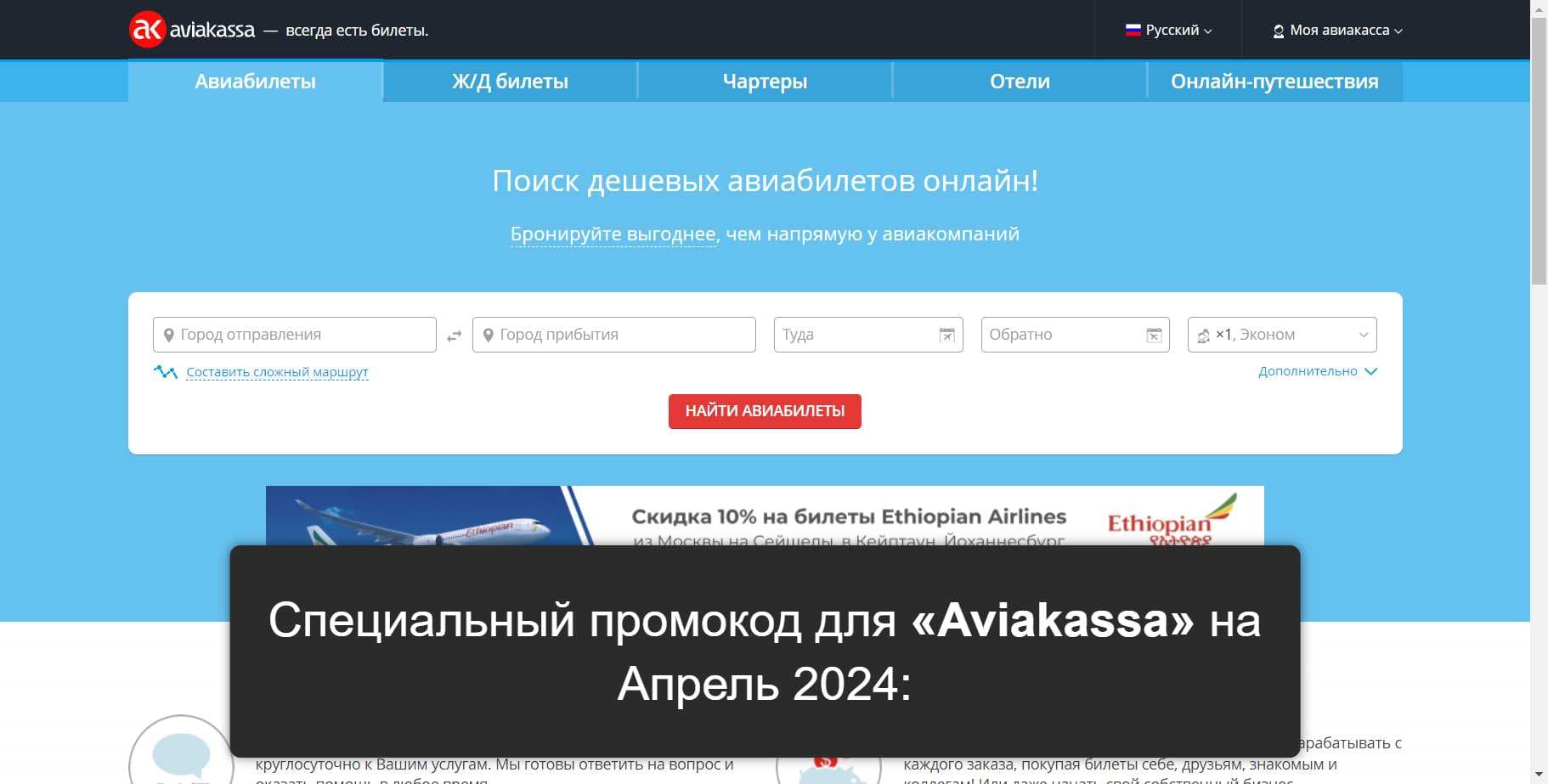
Task: Switch to Ж/Д билеты tab
Action: click(510, 82)
